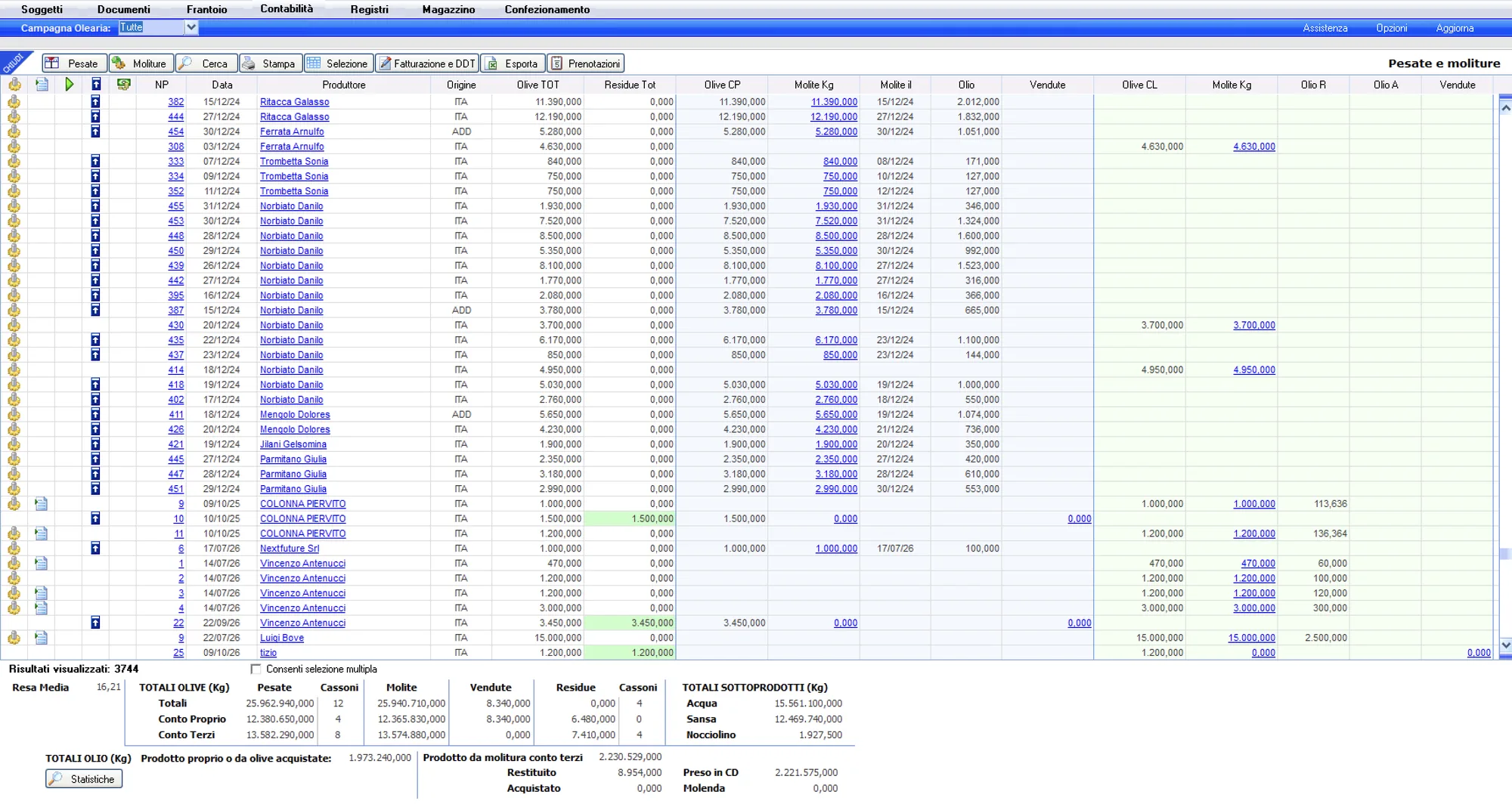The height and width of the screenshot is (807, 1512).
Task: Click the document icon in COLONNA PIERVITO row dated 09/10/25
Action: click(42, 503)
